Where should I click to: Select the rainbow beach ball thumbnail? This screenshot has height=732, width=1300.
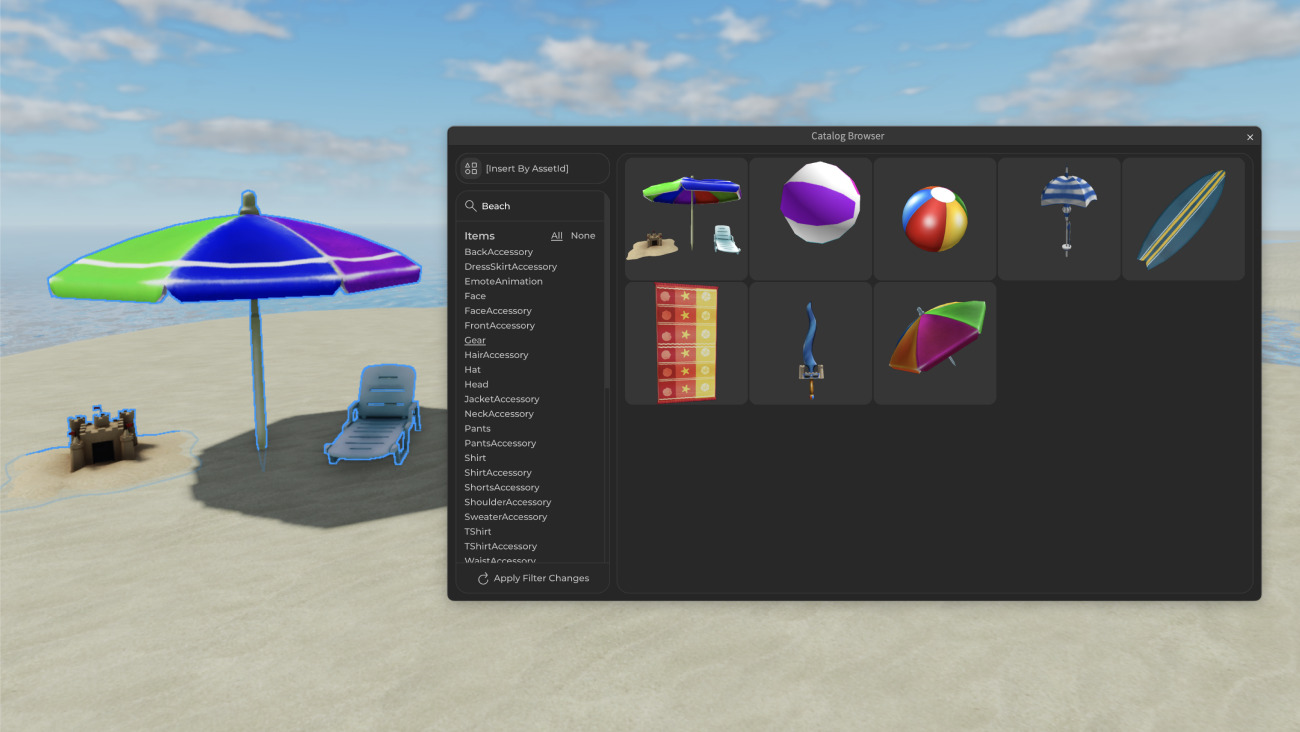934,217
